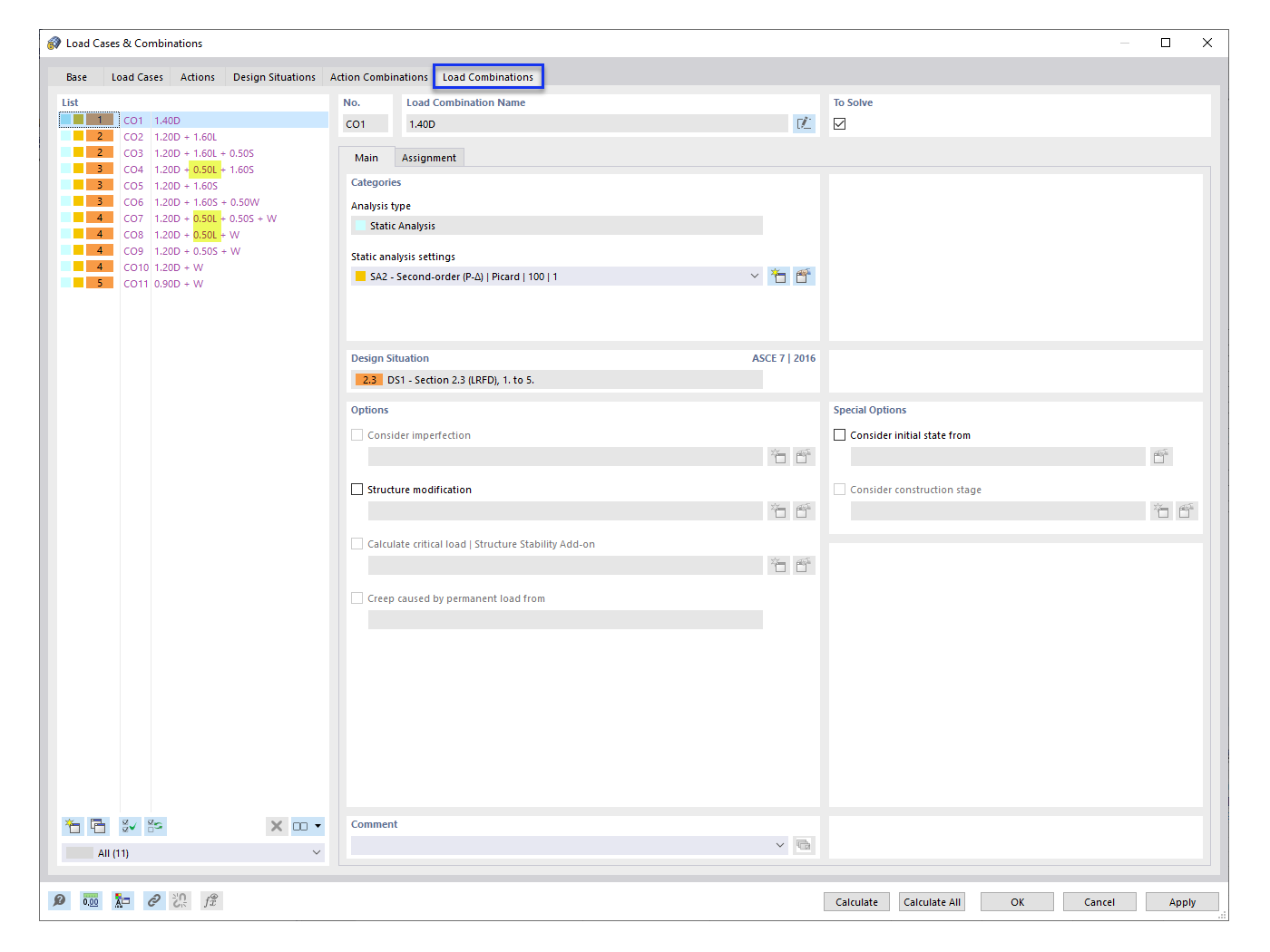Viewport: 1270px width, 952px height.
Task: Toggle Creep caused by permanent load checkbox
Action: [357, 598]
